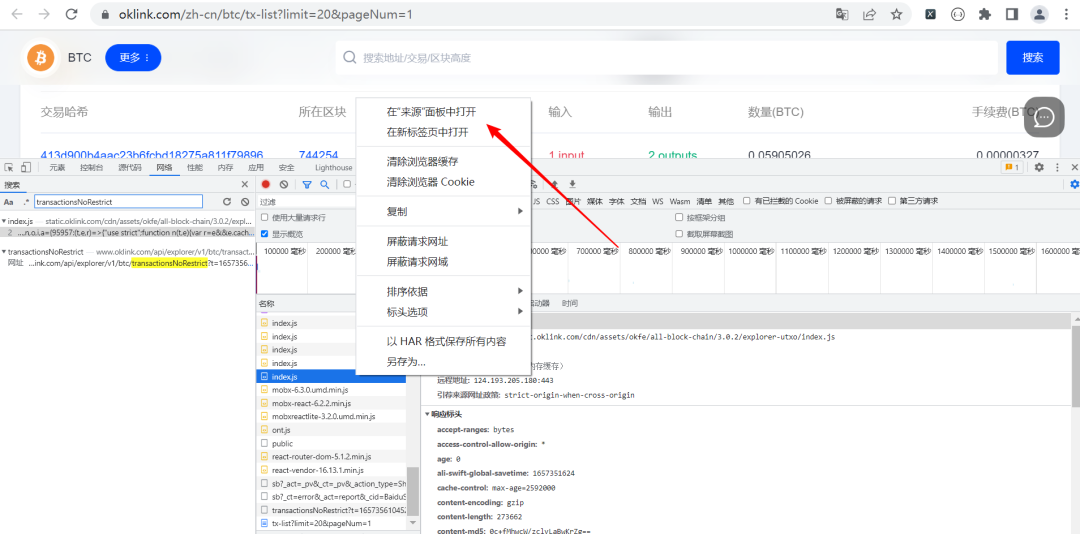Select 在"来源"面板中打开 from the context menu

[x=444, y=112]
